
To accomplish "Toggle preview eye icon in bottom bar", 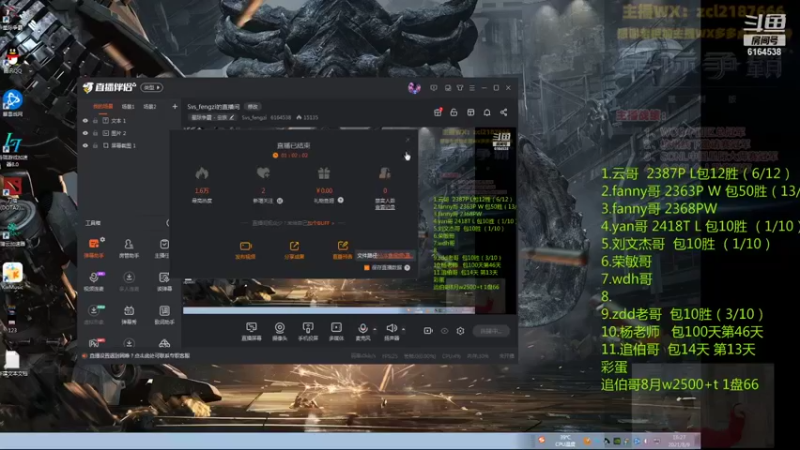I will click(444, 331).
